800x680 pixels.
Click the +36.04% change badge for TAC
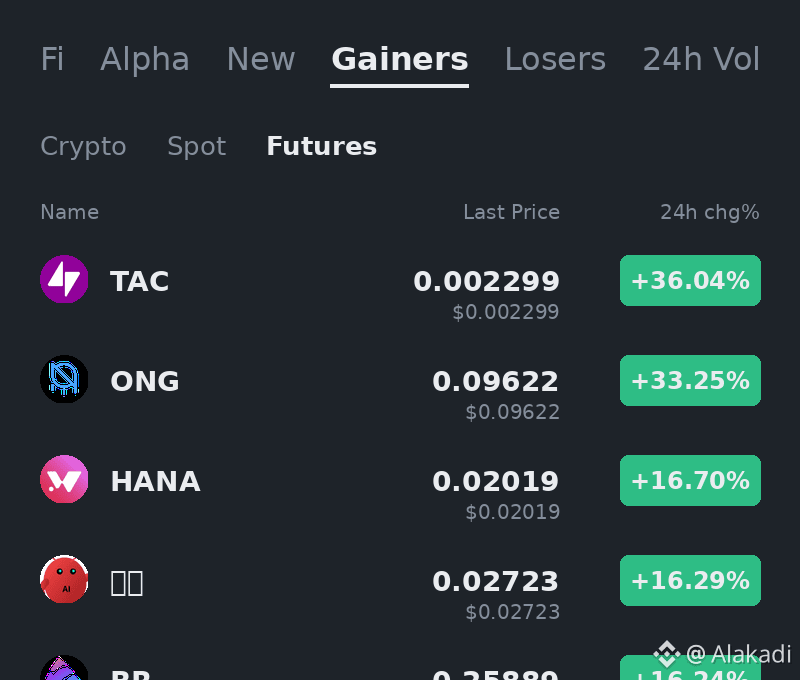690,281
